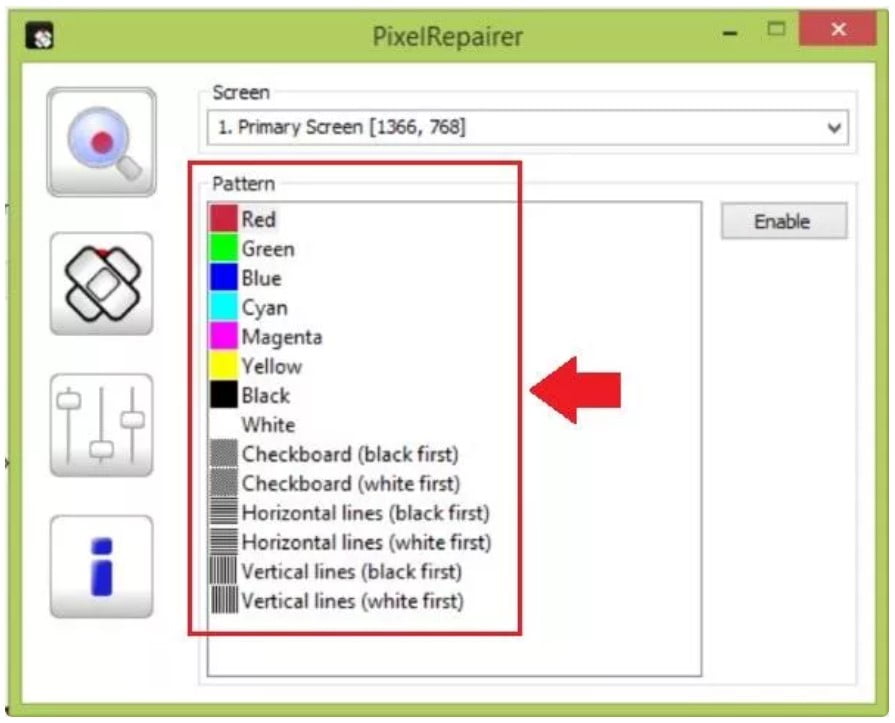The image size is (895, 723).
Task: Select the Green pattern
Action: [x=252, y=249]
